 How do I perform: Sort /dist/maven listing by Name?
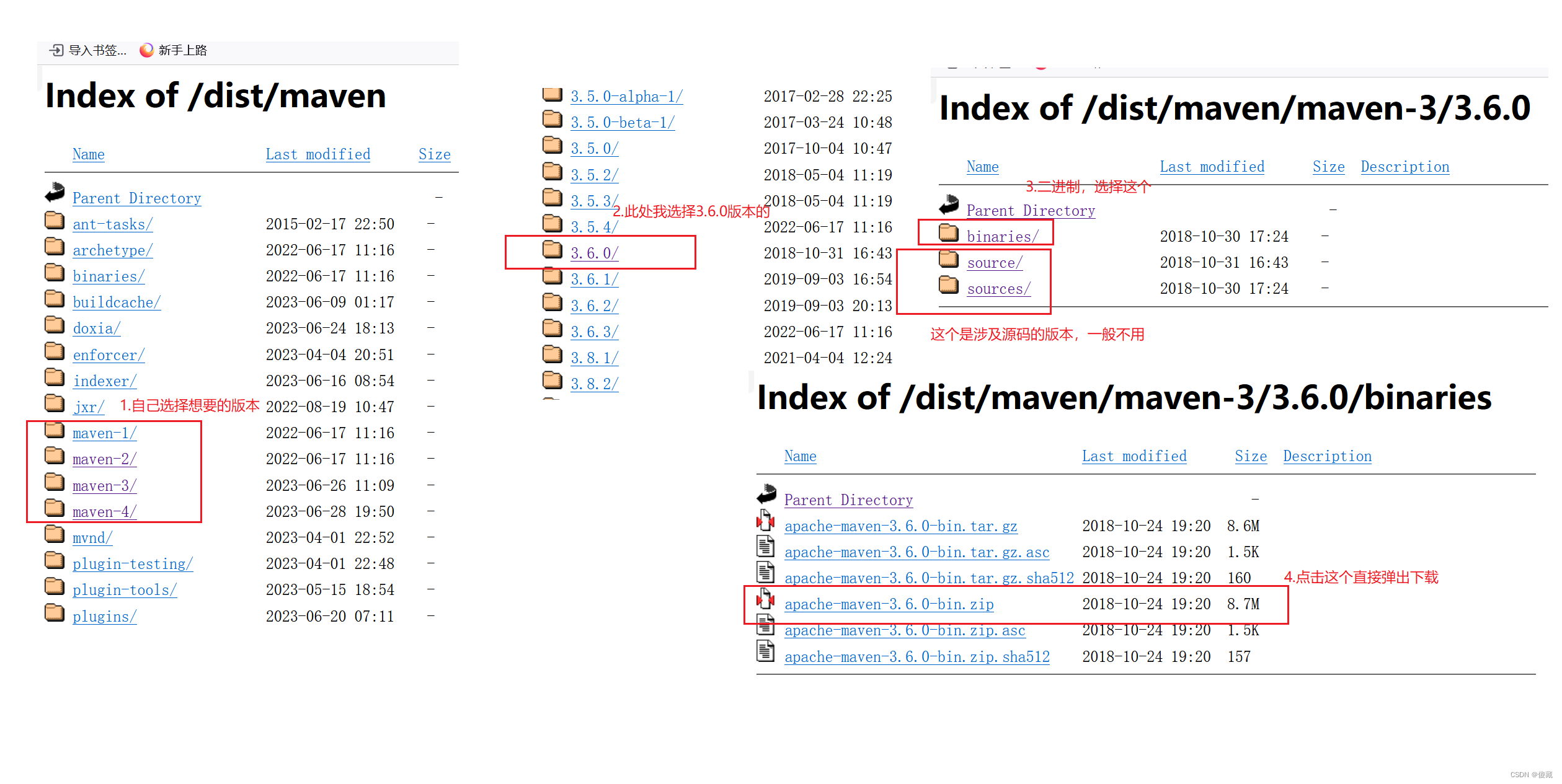coord(89,154)
